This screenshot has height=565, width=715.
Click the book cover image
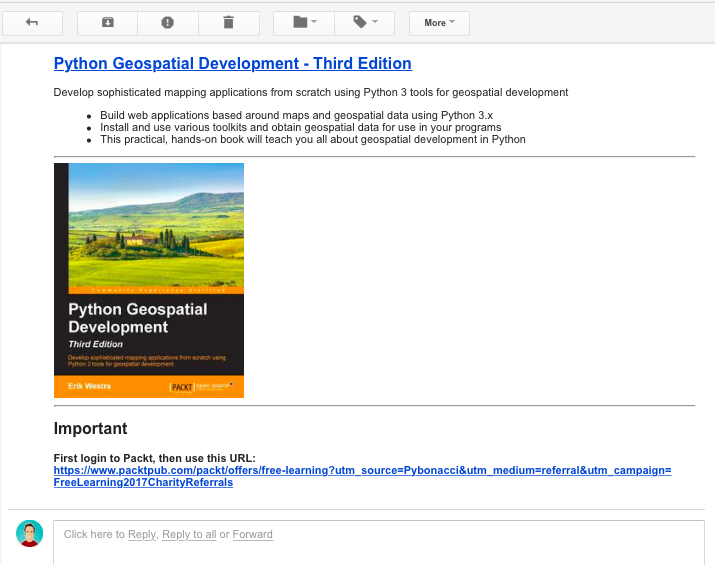point(149,280)
